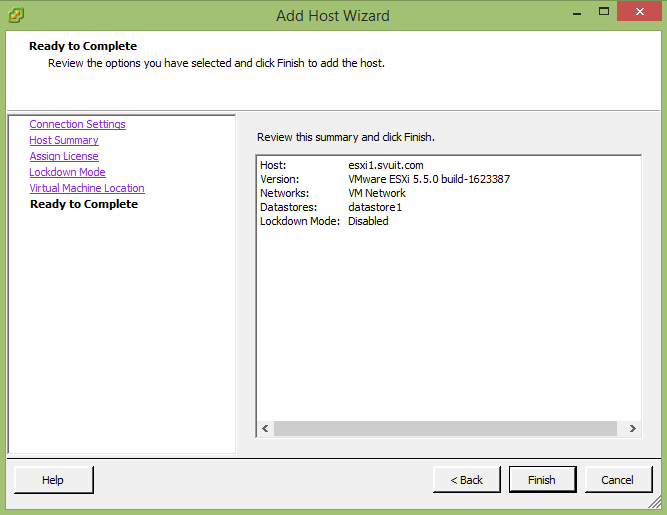
Task: Click the summary scrollbar left arrow
Action: pos(265,428)
